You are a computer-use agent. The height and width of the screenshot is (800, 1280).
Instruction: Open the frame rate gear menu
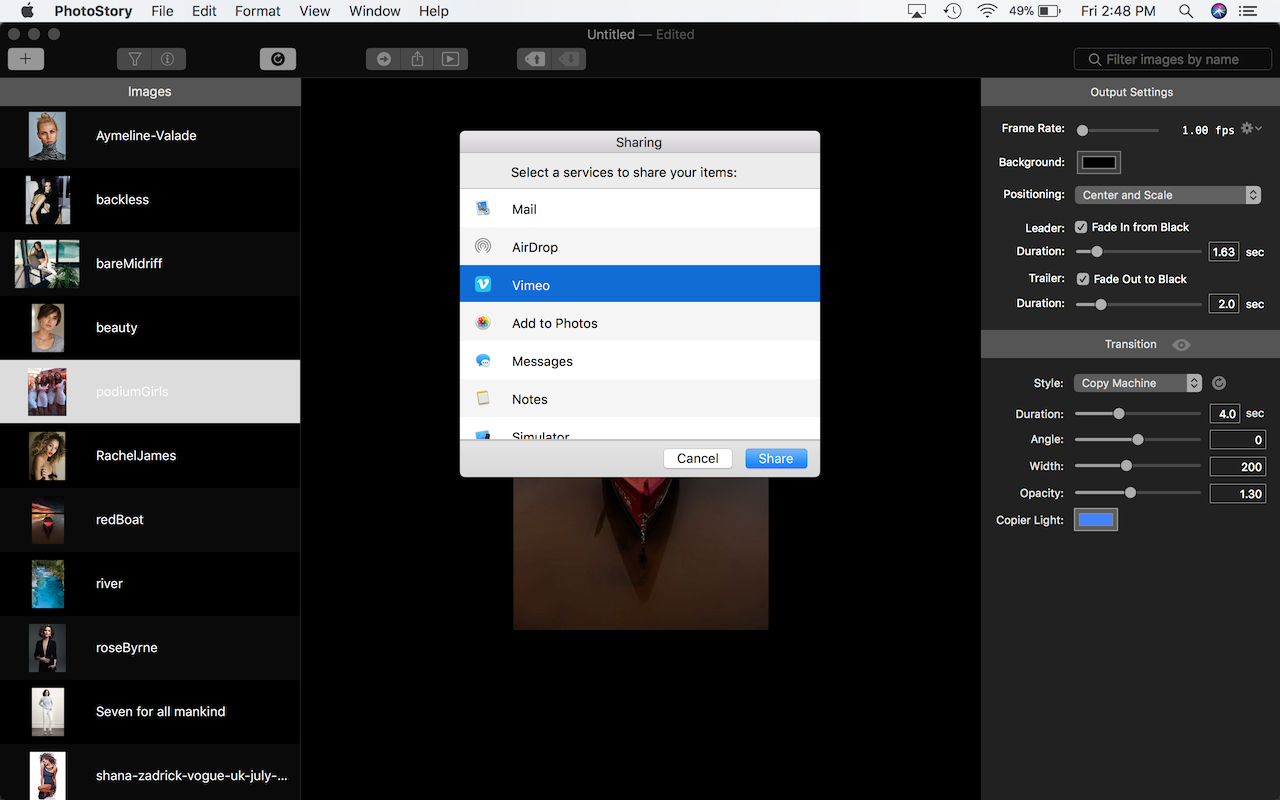pyautogui.click(x=1251, y=129)
